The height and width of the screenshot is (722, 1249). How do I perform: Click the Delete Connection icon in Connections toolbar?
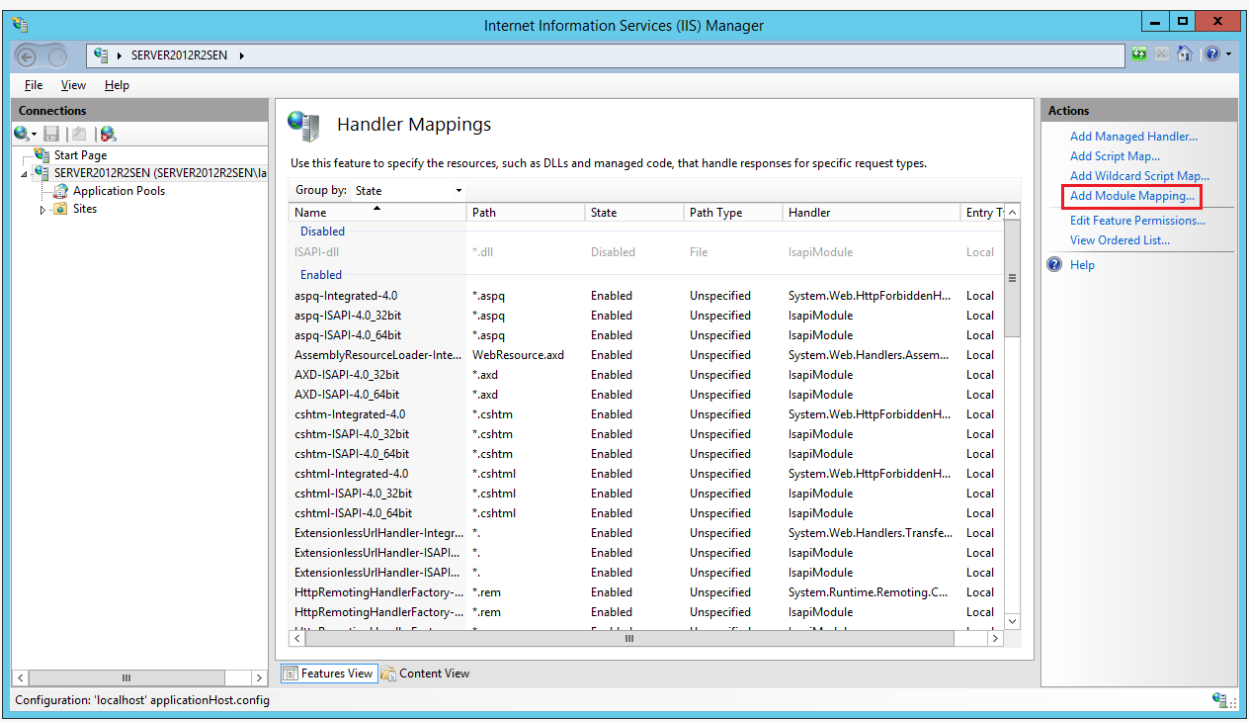click(108, 134)
